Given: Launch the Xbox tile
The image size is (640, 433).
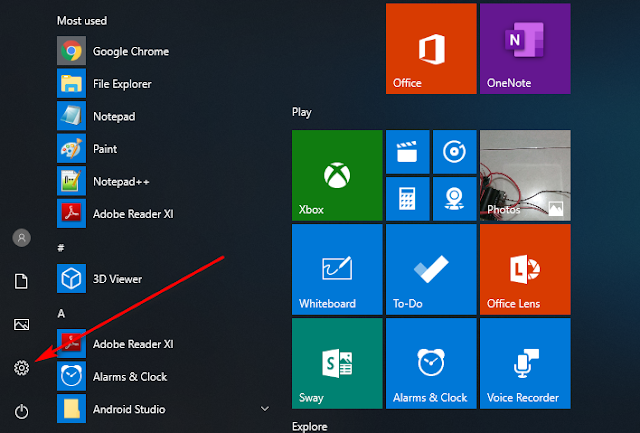Looking at the screenshot, I should click(337, 175).
